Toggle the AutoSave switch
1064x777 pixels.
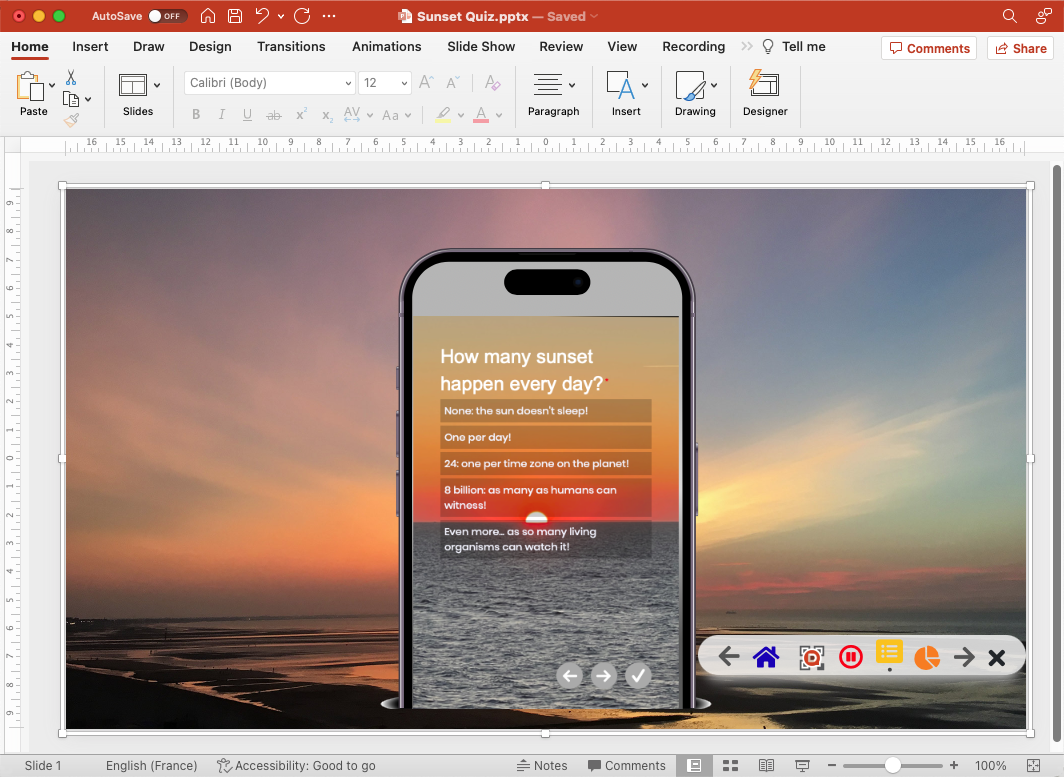click(166, 16)
